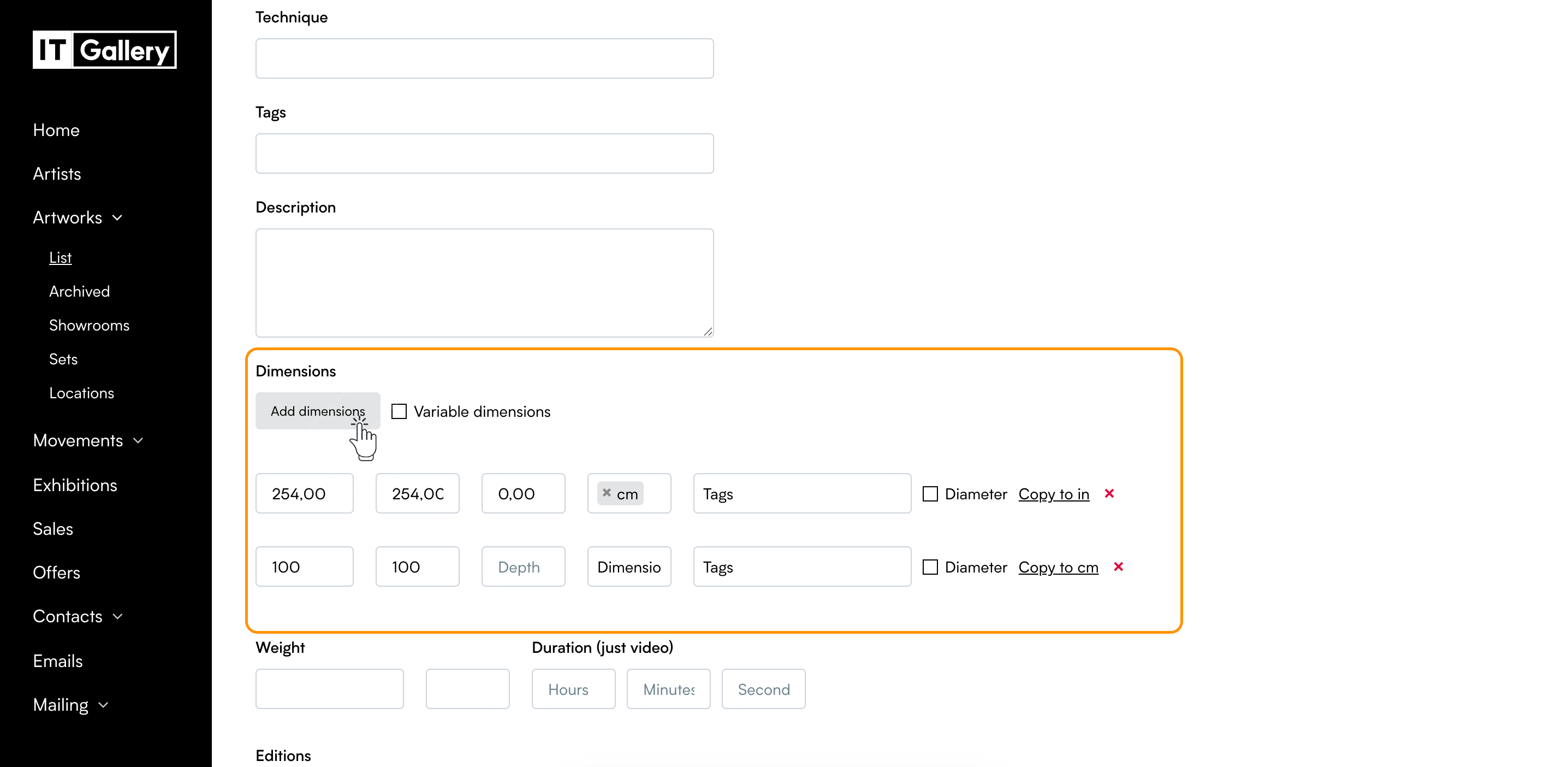Open the Archived artworks page
Image resolution: width=1568 pixels, height=767 pixels.
click(79, 291)
